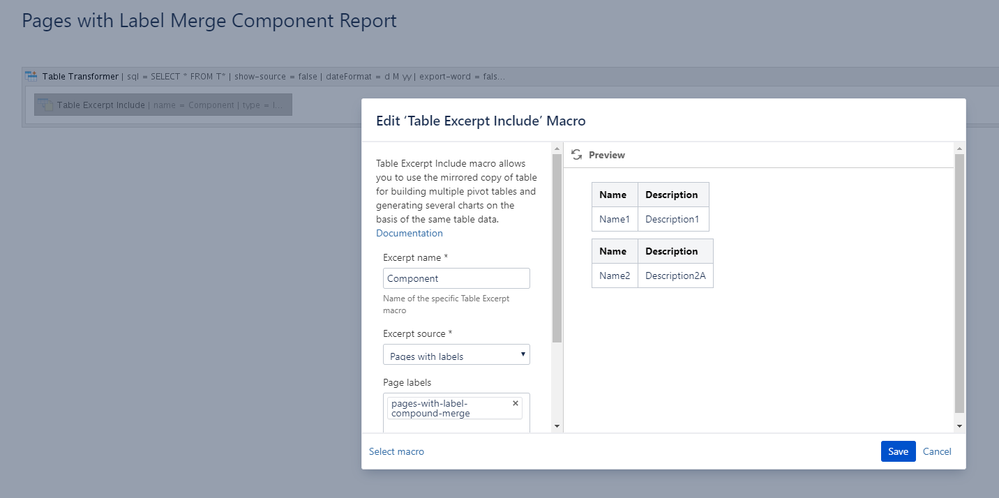Screen dimensions: 999x498
Task: Click the Name1 table cell
Action: [x=615, y=219]
